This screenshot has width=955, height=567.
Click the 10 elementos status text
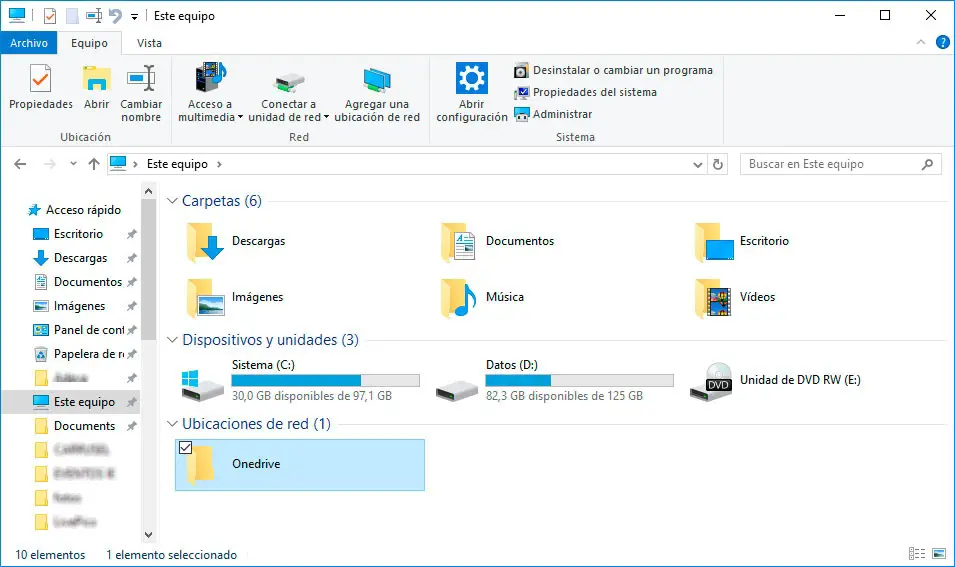pyautogui.click(x=50, y=555)
